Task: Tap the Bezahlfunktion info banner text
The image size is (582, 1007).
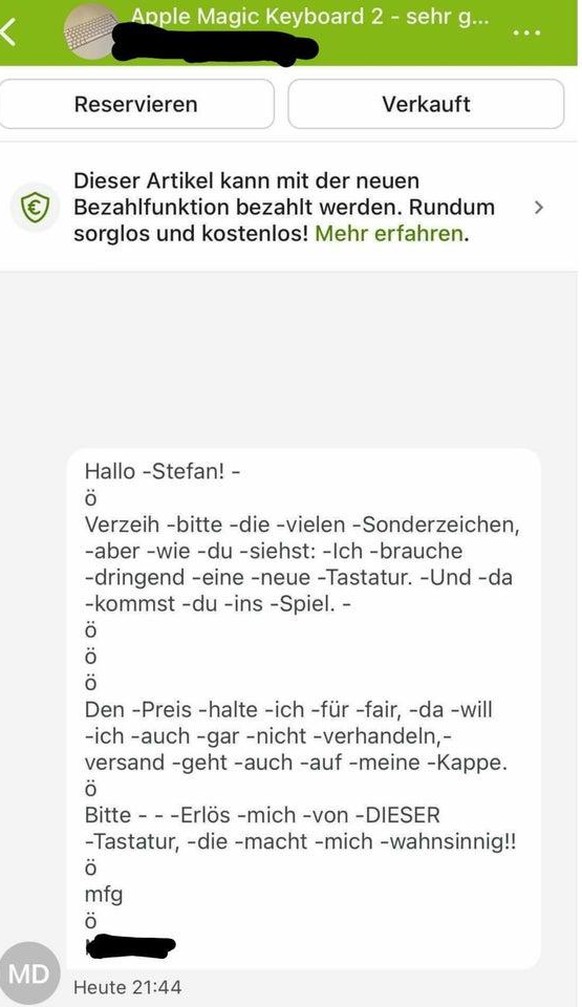Action: [284, 207]
